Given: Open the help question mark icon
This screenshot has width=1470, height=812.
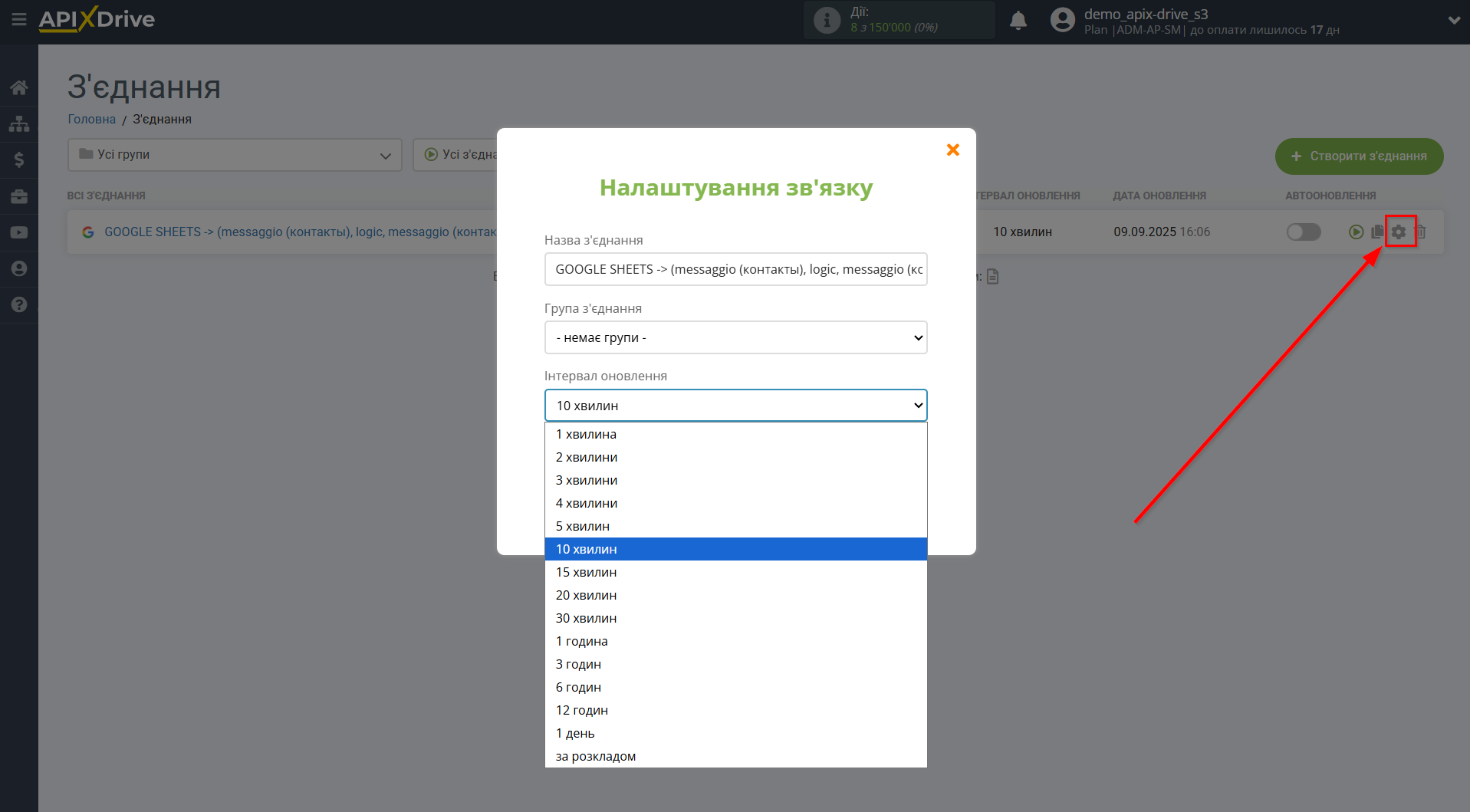Looking at the screenshot, I should point(18,304).
